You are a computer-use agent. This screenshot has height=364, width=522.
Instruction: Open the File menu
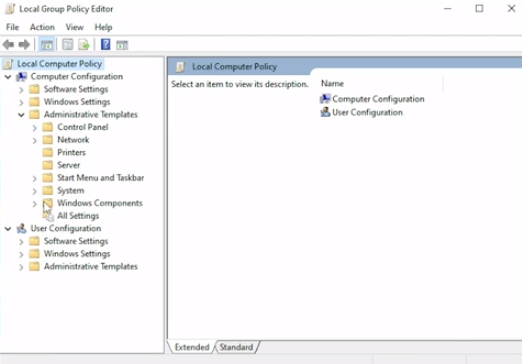tap(12, 27)
